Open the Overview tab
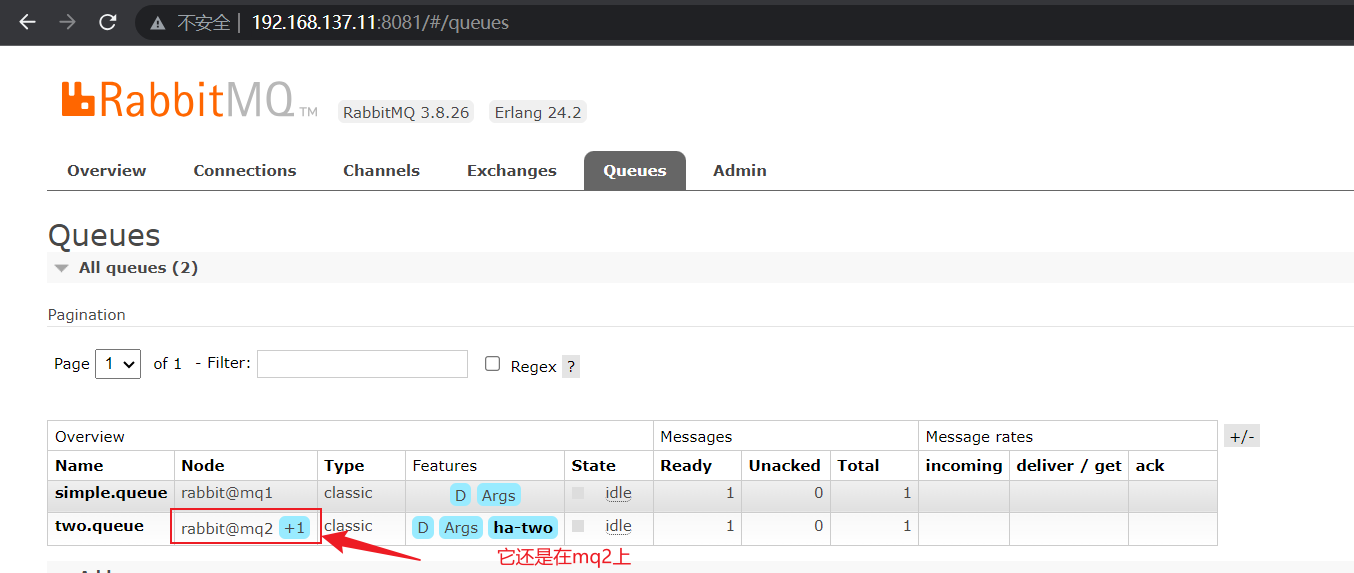 point(107,170)
